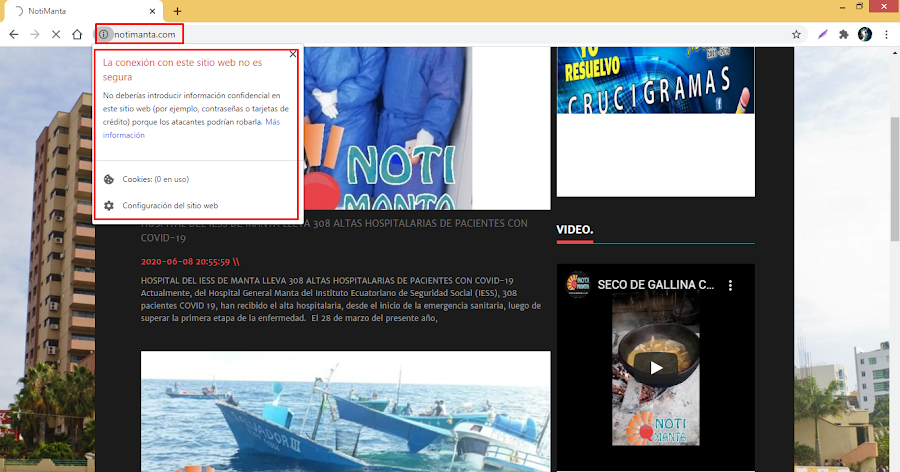Click site information icon in address bar
Image resolution: width=900 pixels, height=472 pixels.
[103, 34]
